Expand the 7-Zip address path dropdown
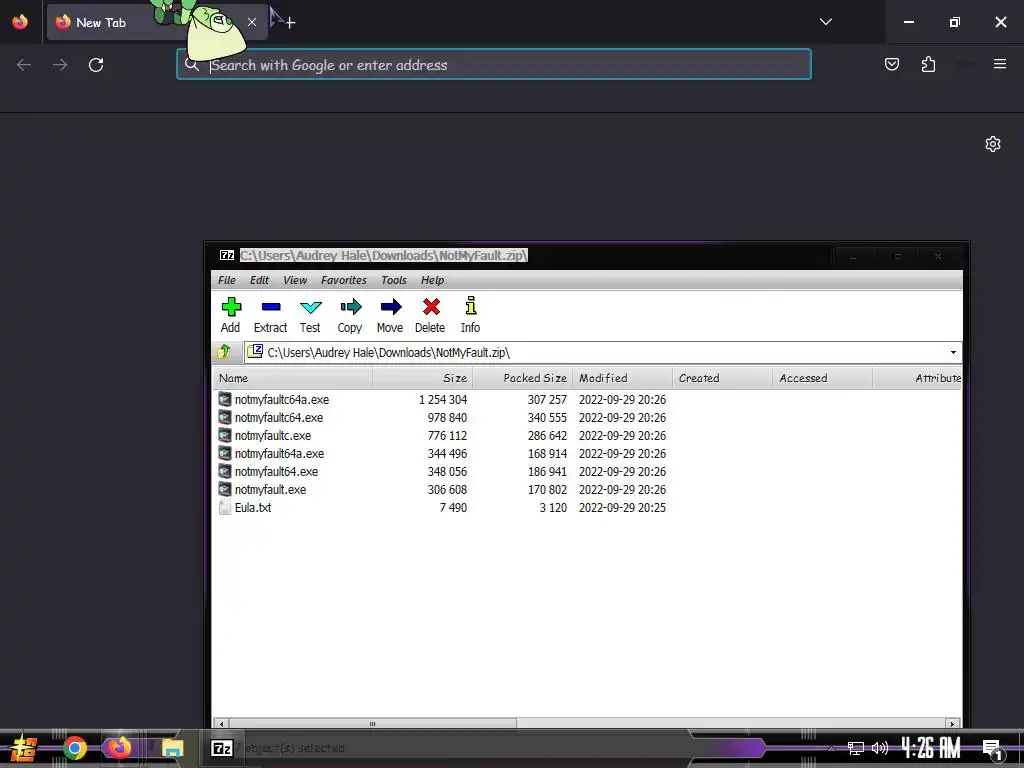The height and width of the screenshot is (768, 1024). pos(953,353)
